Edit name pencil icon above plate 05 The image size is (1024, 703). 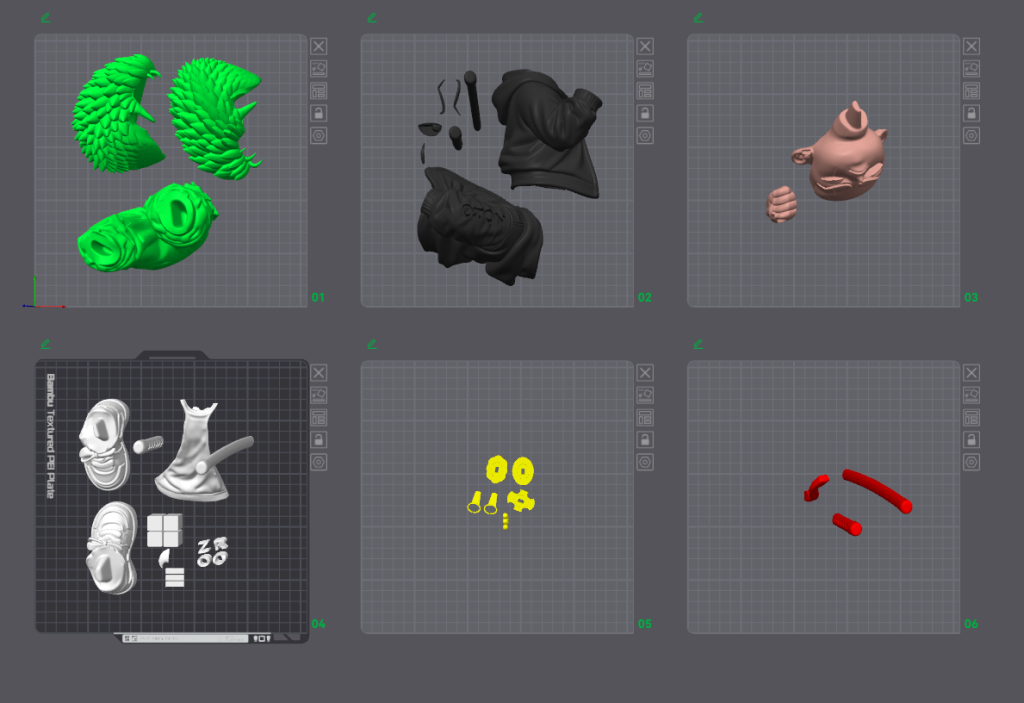[372, 344]
